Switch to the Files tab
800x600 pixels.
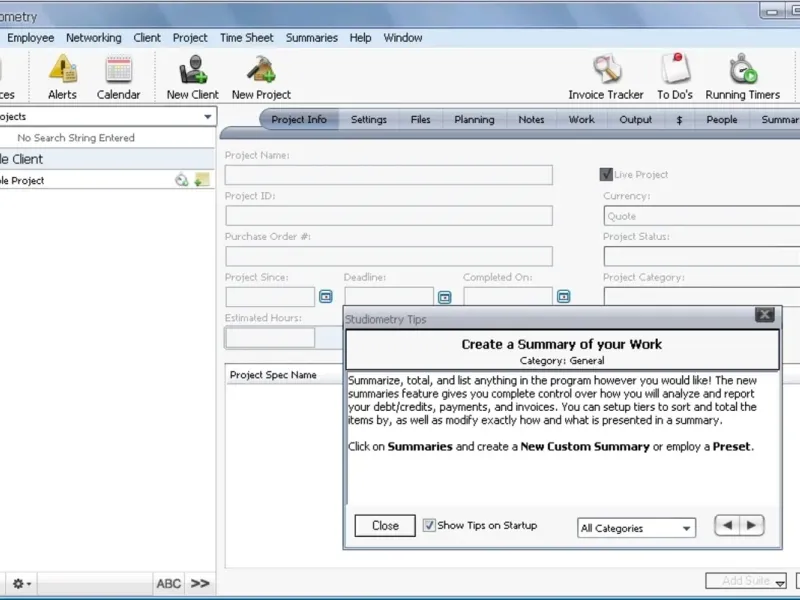420,119
